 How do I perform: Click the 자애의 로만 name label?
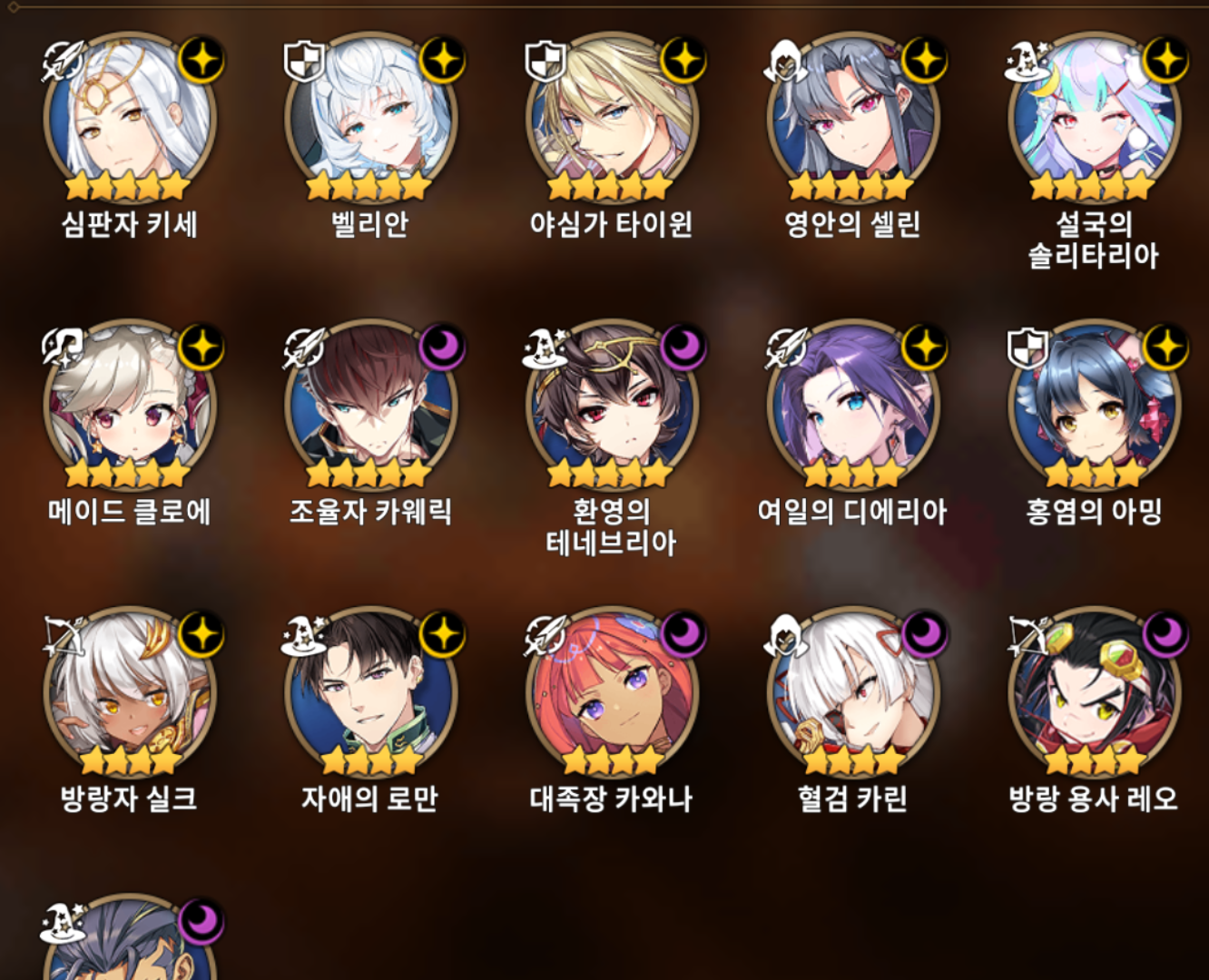pyautogui.click(x=370, y=799)
